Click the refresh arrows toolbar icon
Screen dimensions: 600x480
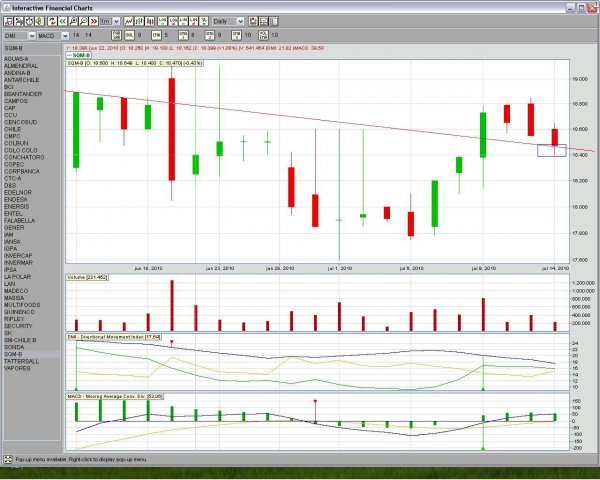click(52, 21)
